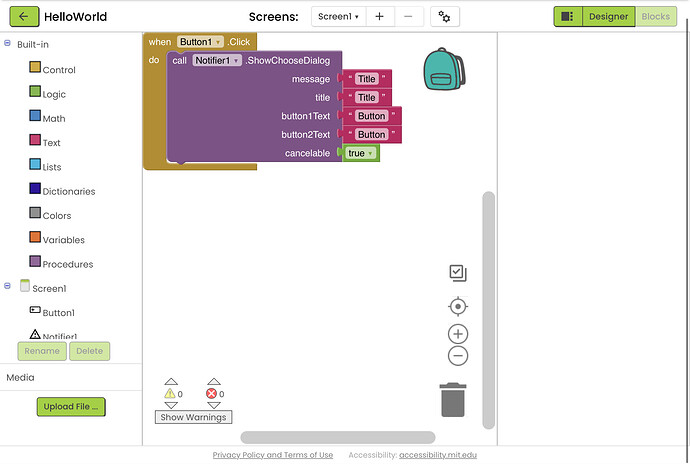690x464 pixels.
Task: Click the horizontal workspace scrollbar
Action: point(337,437)
